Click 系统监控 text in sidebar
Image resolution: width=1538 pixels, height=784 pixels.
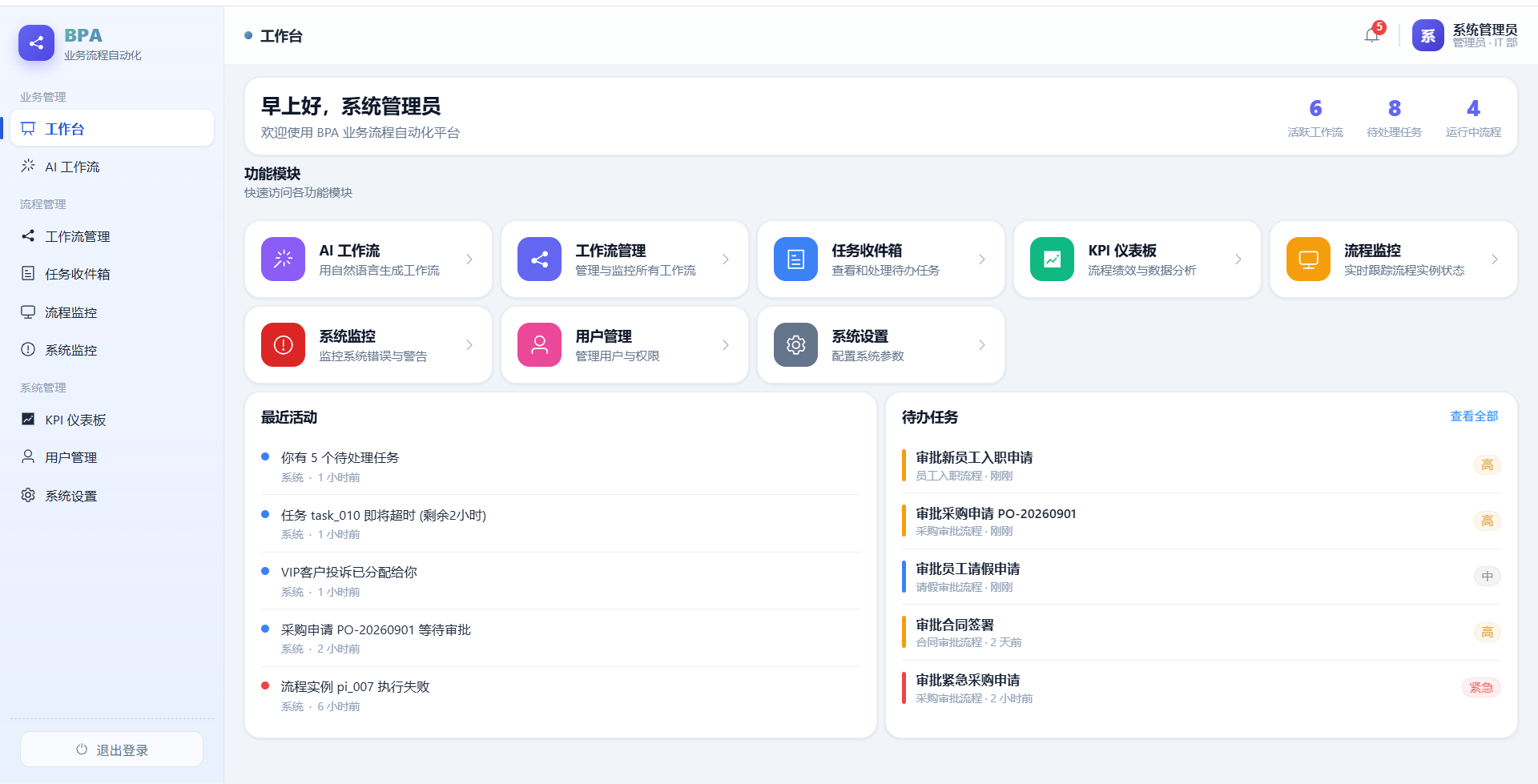click(71, 350)
